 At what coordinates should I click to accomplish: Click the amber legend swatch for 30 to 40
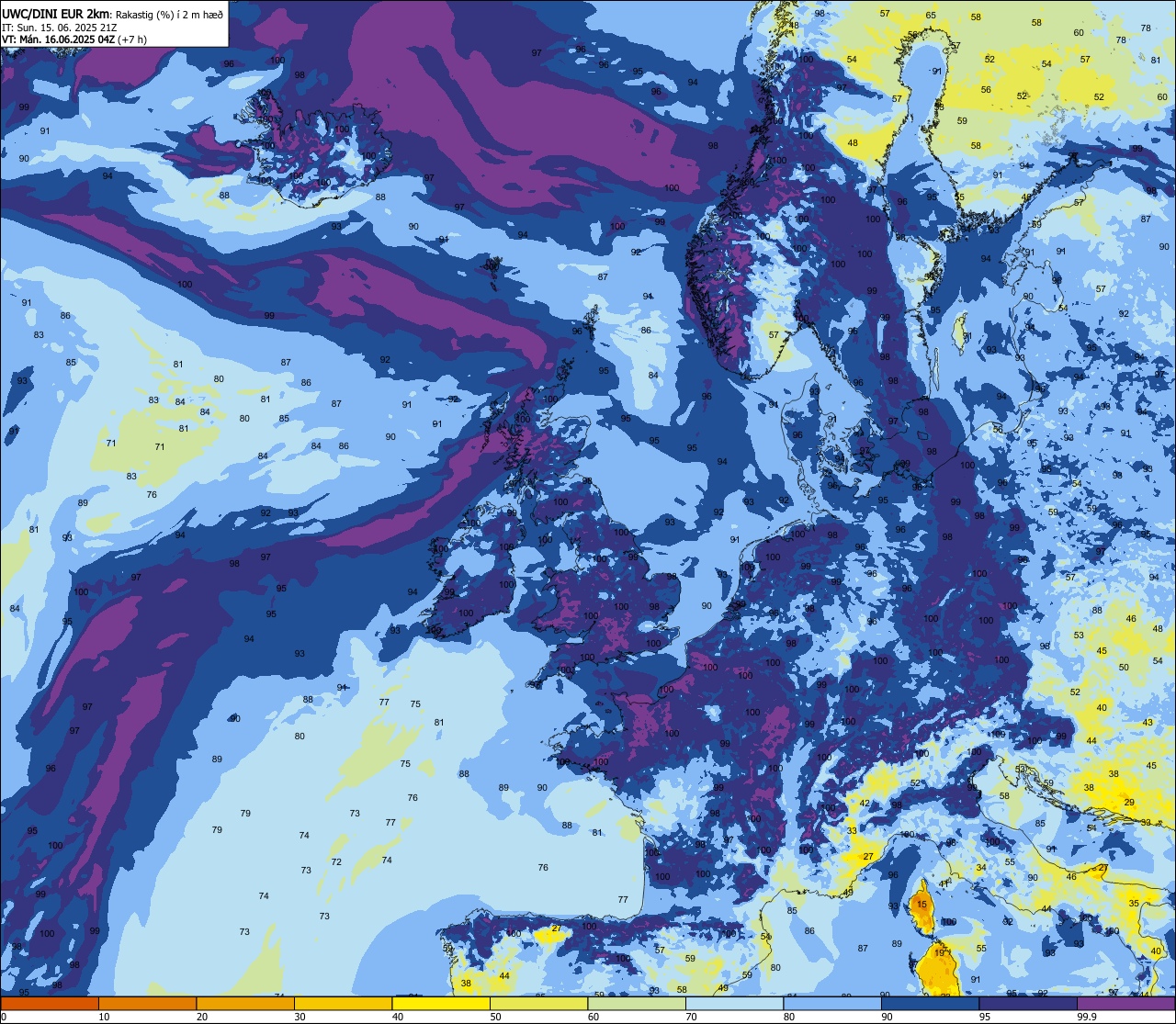[343, 1003]
